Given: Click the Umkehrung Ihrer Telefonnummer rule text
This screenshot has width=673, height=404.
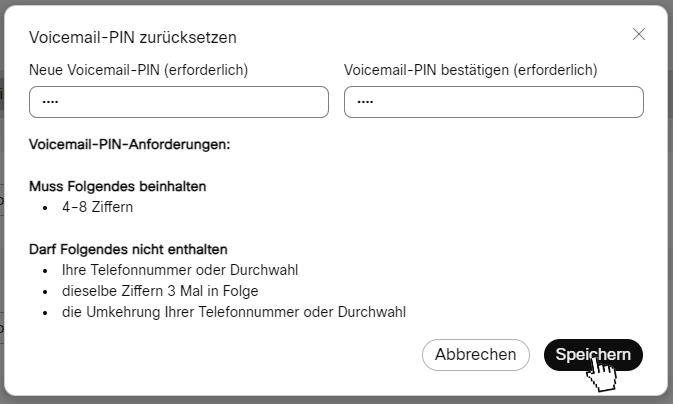Looking at the screenshot, I should point(234,312).
